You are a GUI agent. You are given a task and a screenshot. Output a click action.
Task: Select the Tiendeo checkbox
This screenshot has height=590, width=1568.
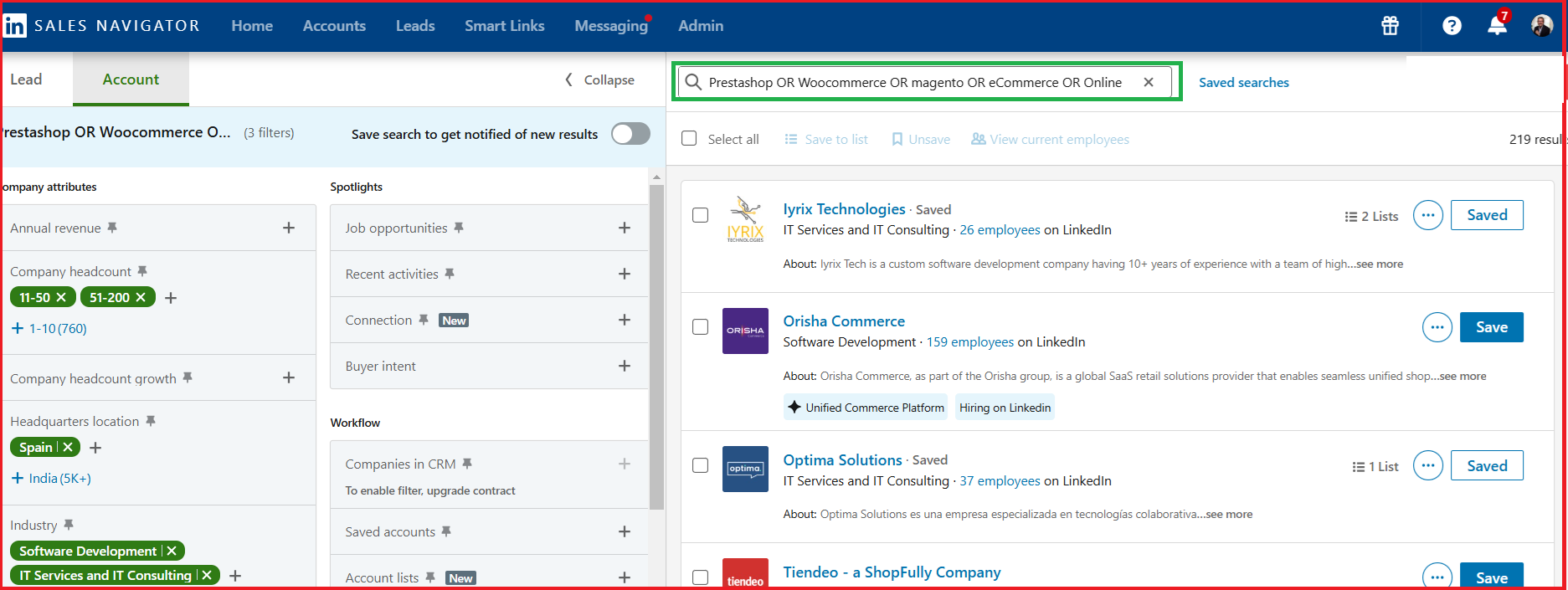click(701, 577)
